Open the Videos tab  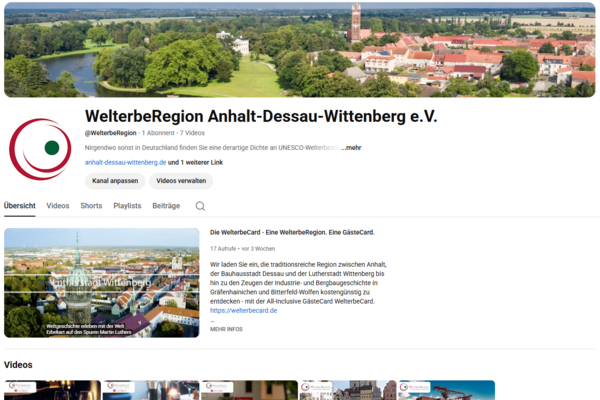[58, 206]
